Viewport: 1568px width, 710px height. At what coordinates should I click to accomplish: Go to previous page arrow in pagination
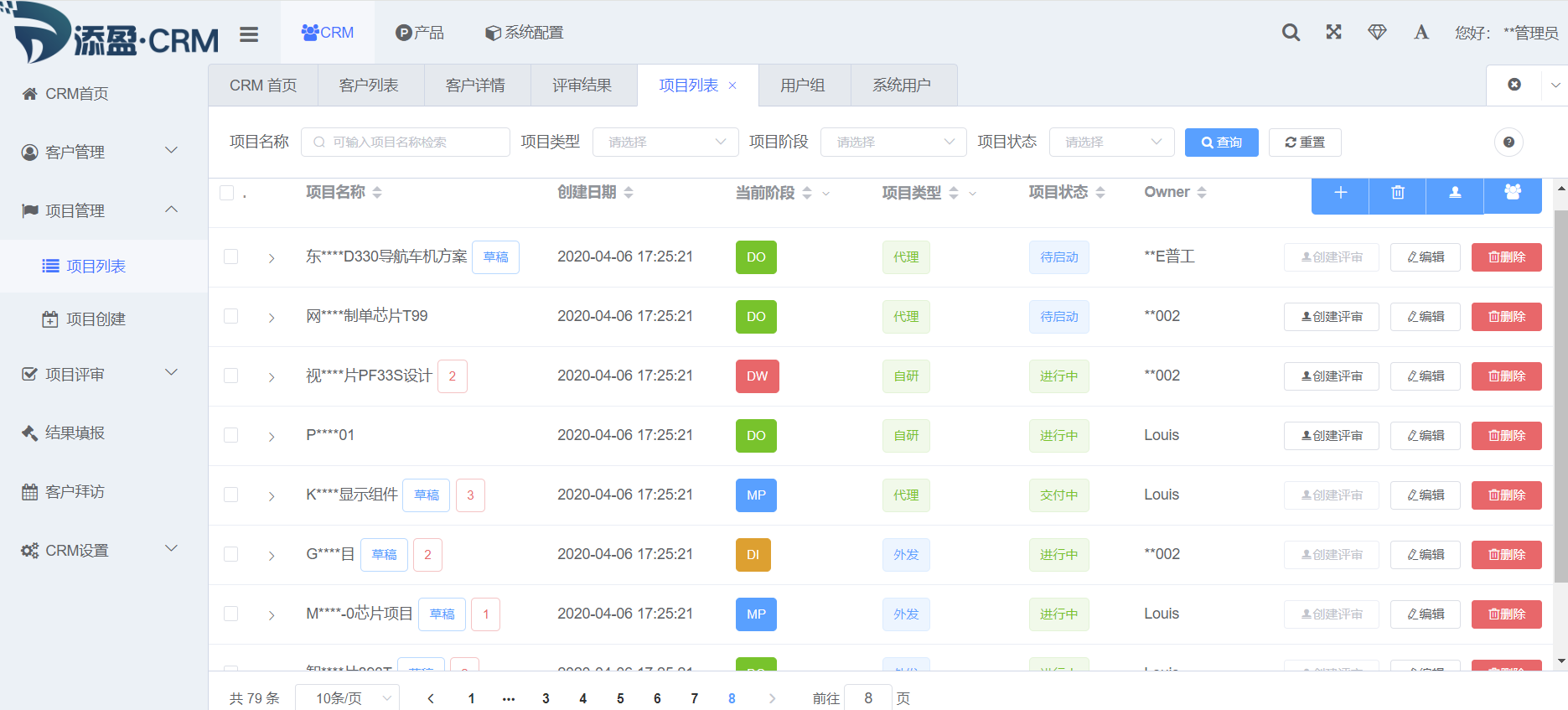[431, 698]
